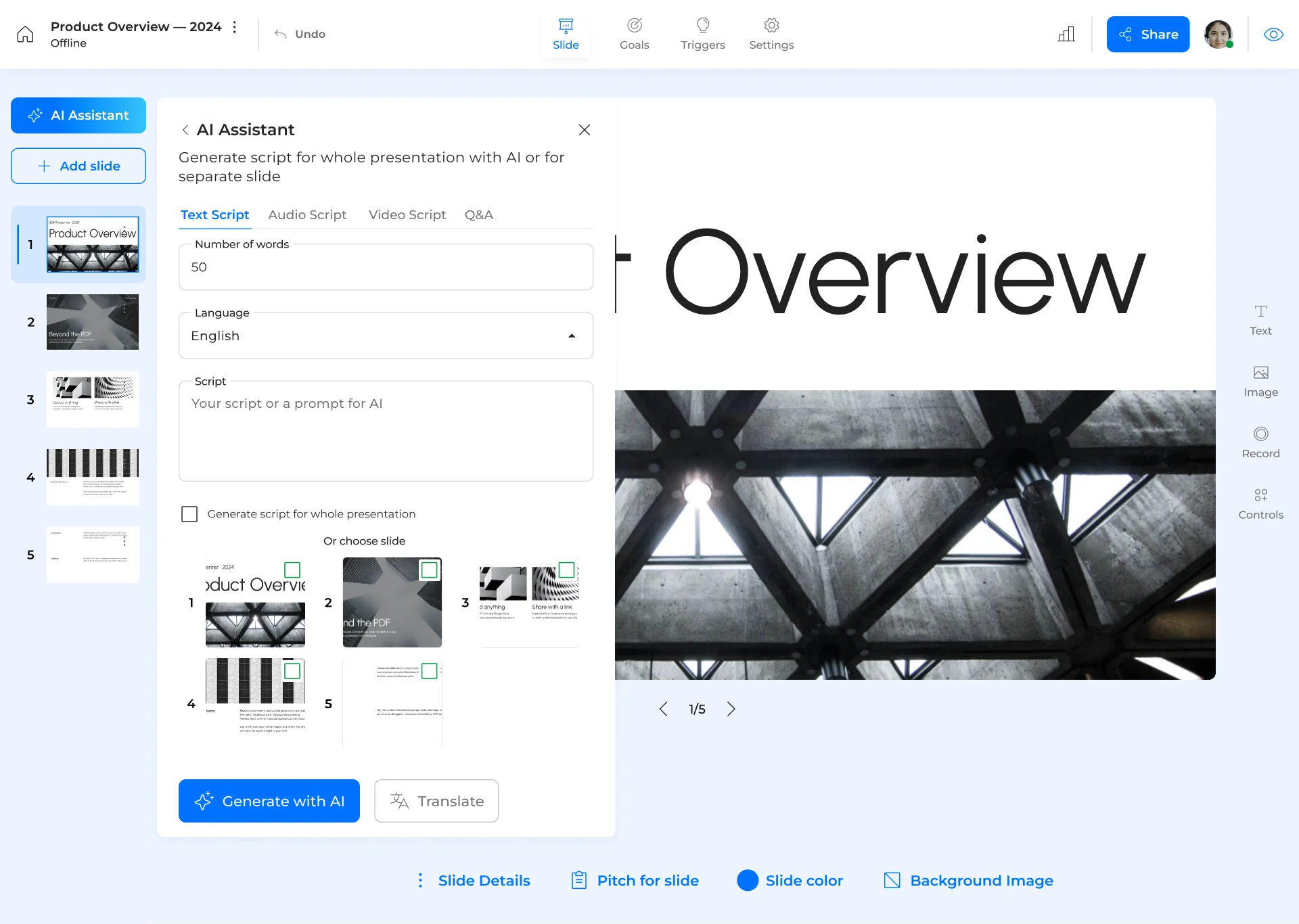This screenshot has height=924, width=1299.
Task: Open Pitch for slide
Action: coord(635,881)
